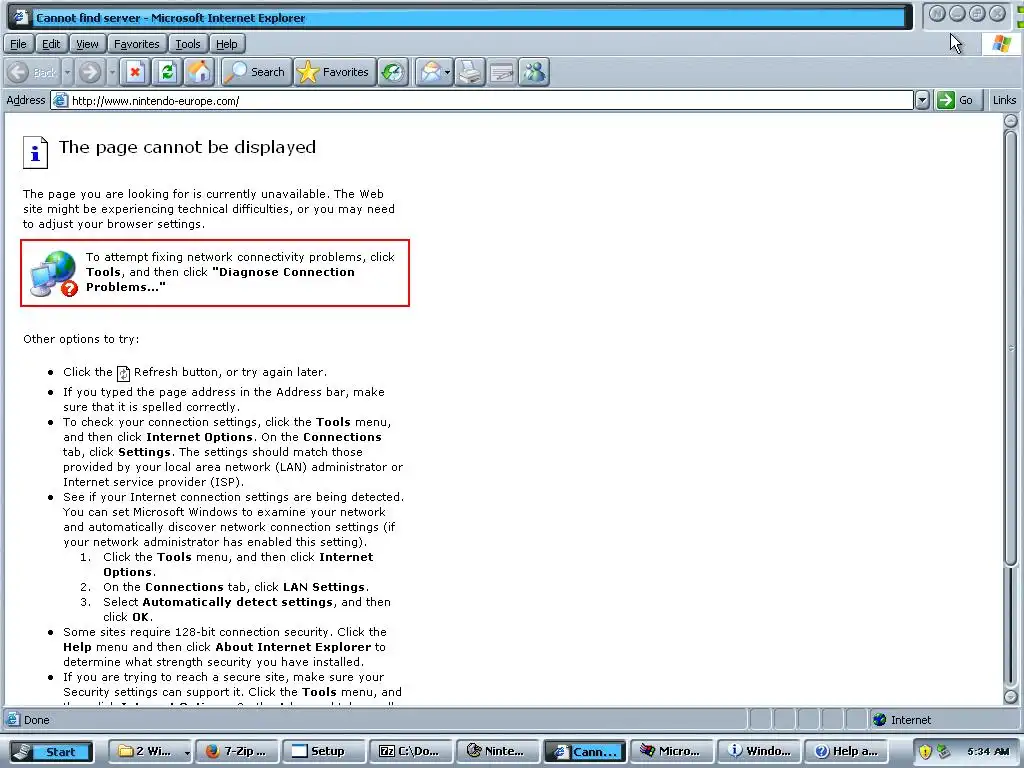
Task: Expand the address bar dropdown list
Action: coord(921,100)
